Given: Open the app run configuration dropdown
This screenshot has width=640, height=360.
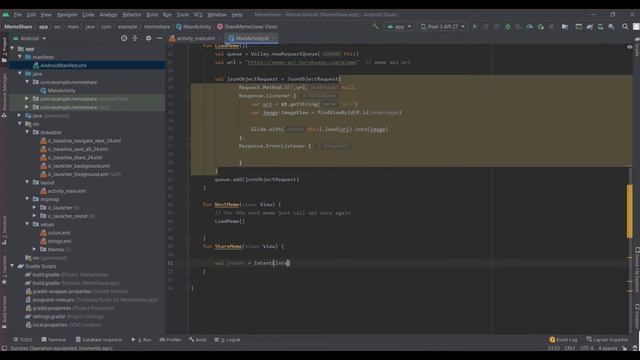Looking at the screenshot, I should [399, 27].
